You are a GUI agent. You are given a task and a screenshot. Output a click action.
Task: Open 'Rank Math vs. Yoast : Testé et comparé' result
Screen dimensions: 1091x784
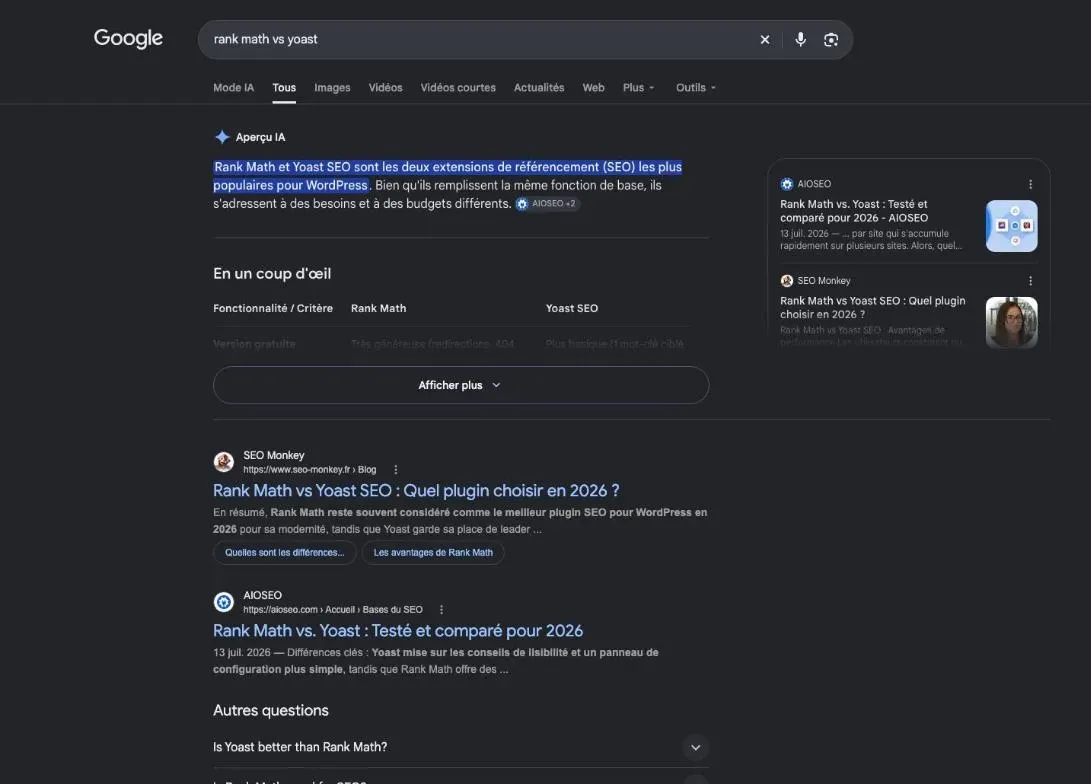398,631
